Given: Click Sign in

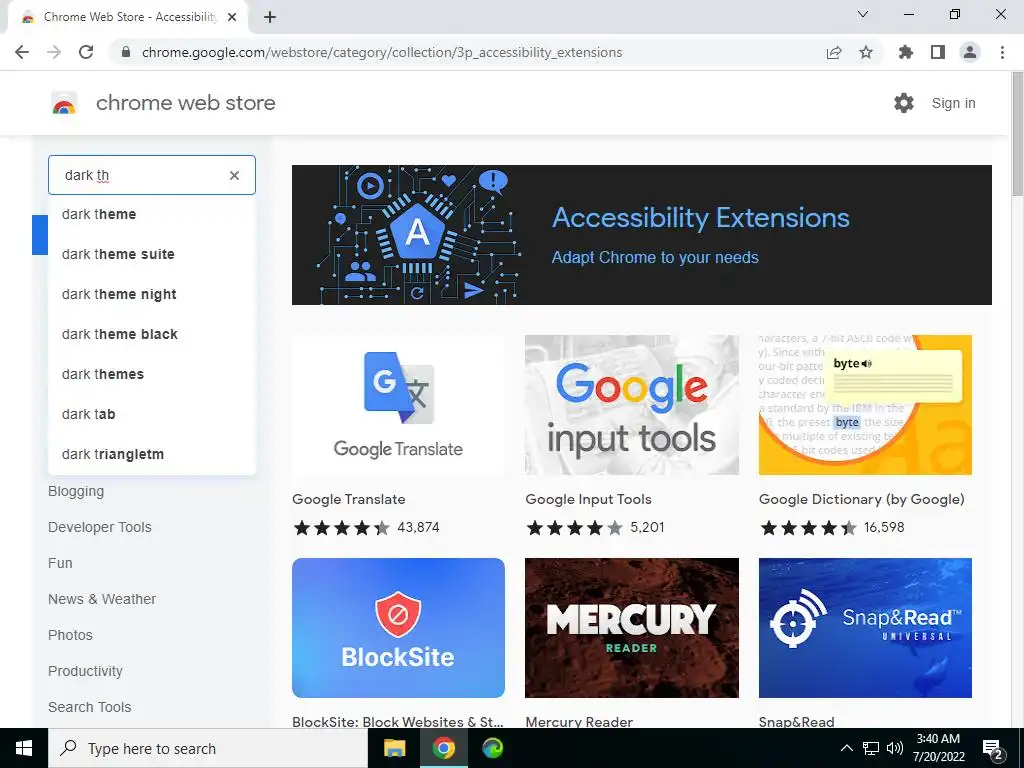Looking at the screenshot, I should (x=953, y=103).
